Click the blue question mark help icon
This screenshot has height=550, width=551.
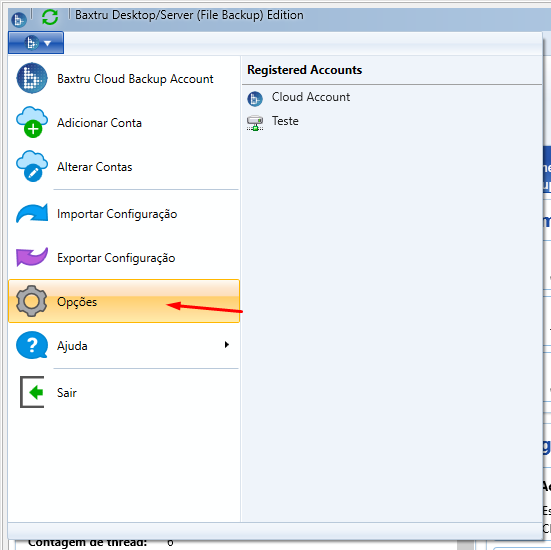pos(32,345)
